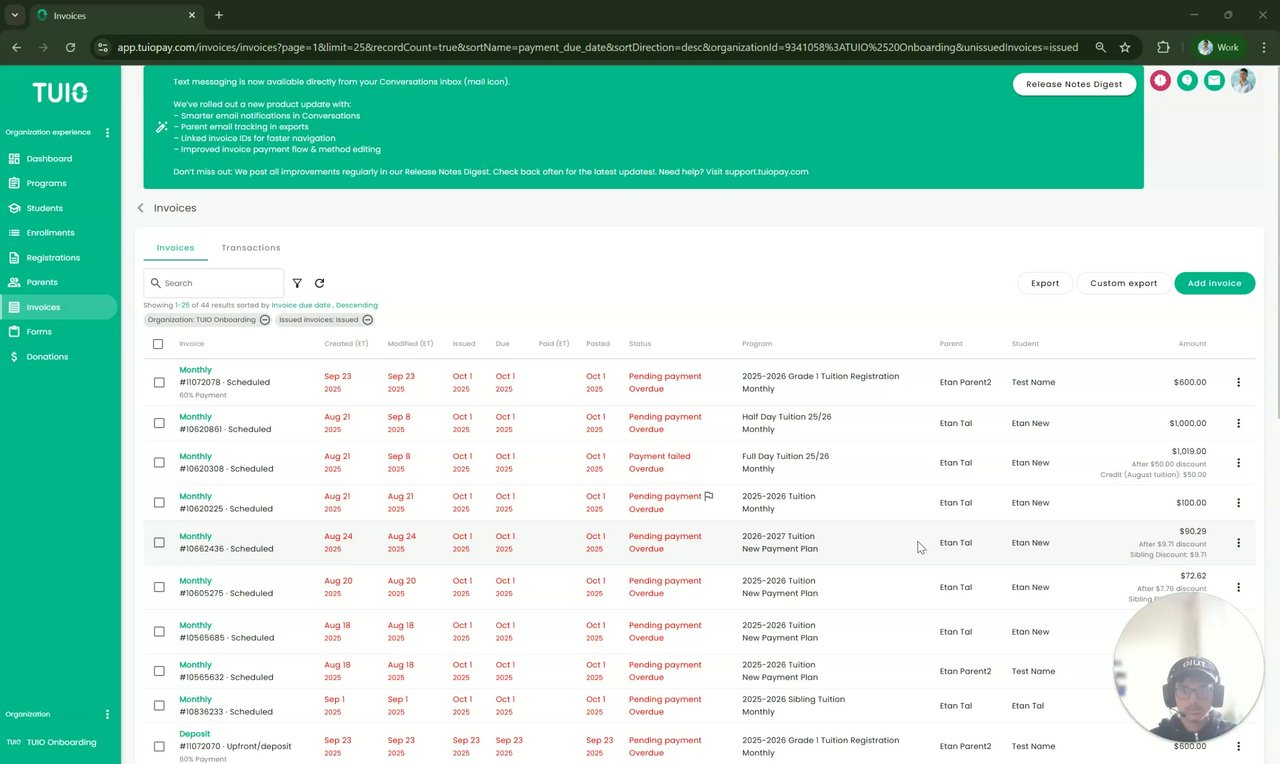
Task: Remove the Organization: TUIO Onboarding filter
Action: click(x=265, y=320)
